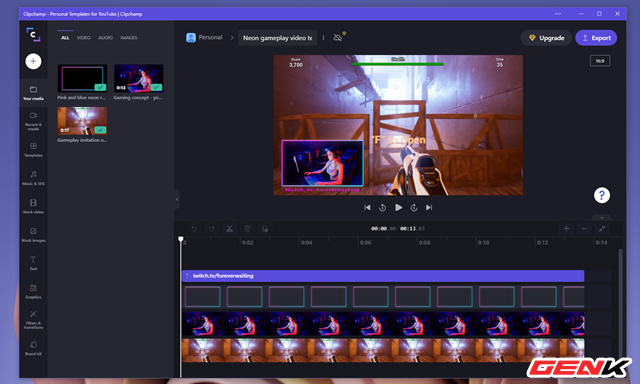This screenshot has height=384, width=640.
Task: Change the 16:9 aspect ratio
Action: click(600, 61)
